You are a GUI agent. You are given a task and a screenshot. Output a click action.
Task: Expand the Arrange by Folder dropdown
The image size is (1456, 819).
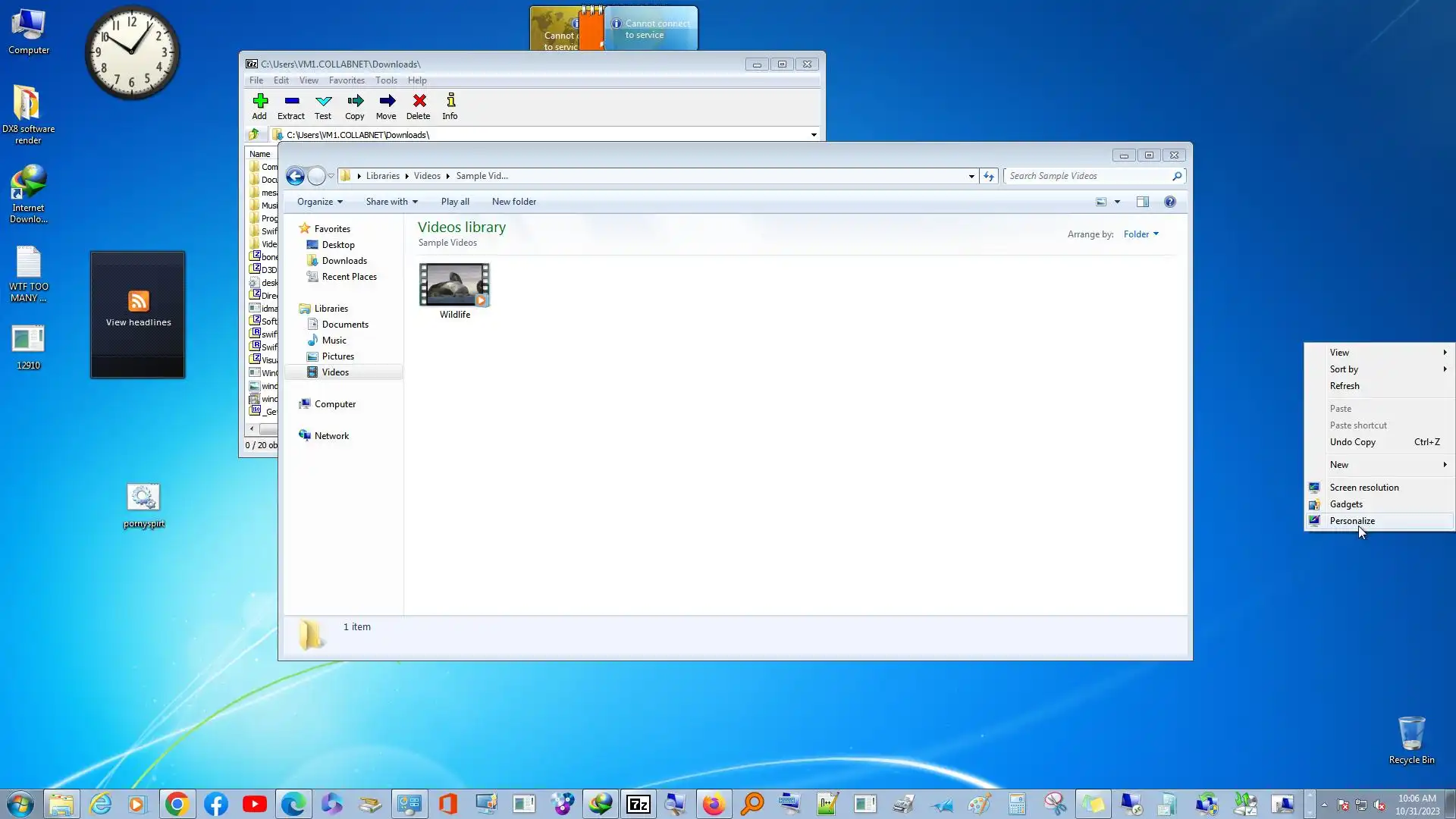coord(1141,234)
